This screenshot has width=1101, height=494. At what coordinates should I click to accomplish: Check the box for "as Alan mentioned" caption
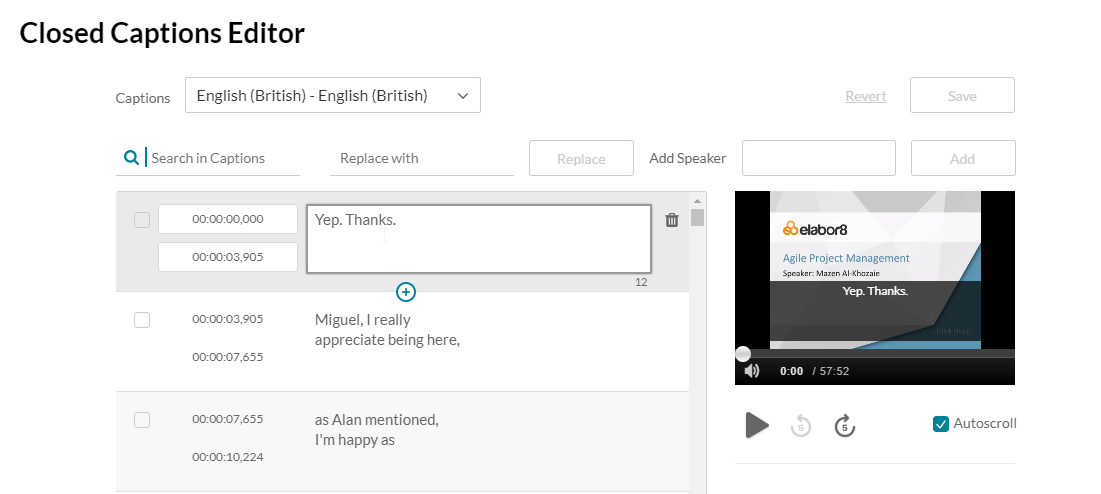[x=142, y=420]
